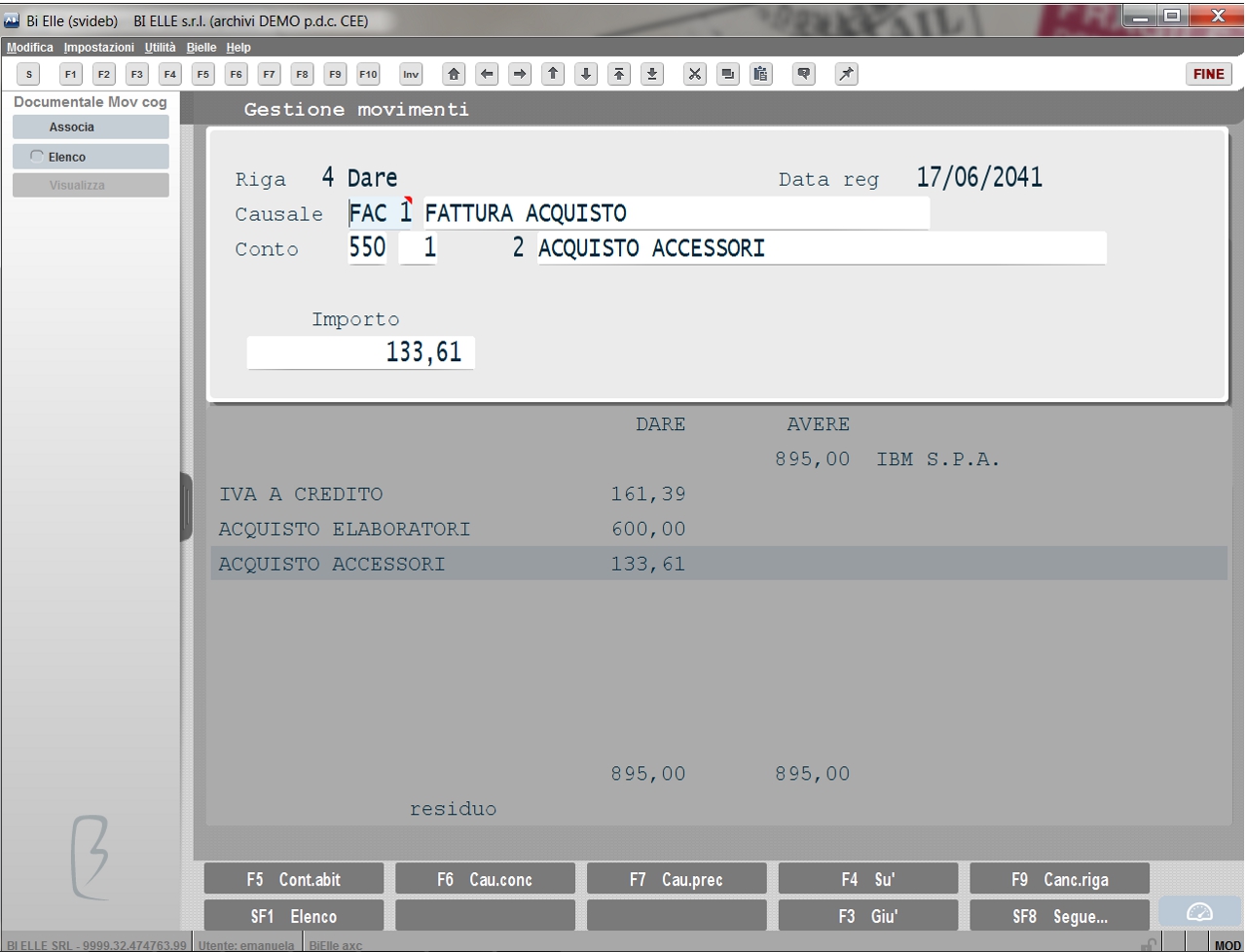Click the pin toolbar icon
Viewport: 1246px width, 952px height.
[846, 74]
